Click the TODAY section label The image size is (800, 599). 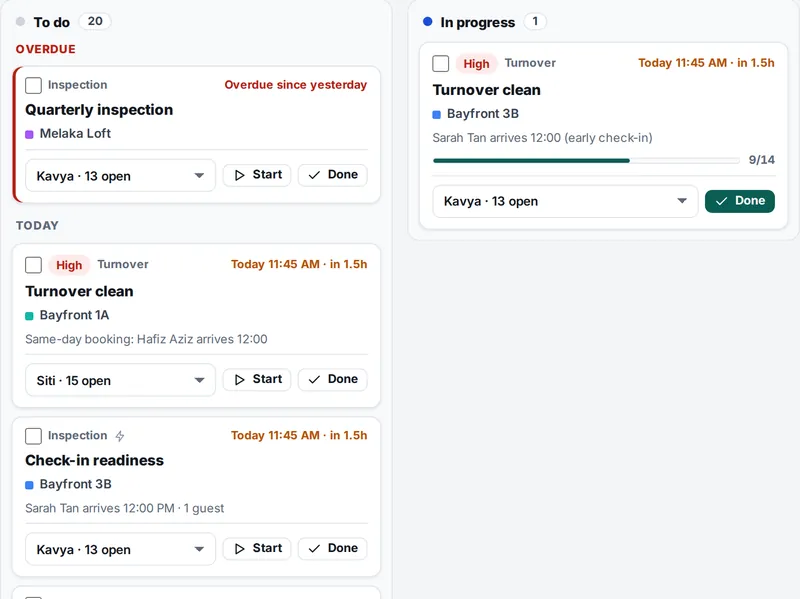pos(37,226)
